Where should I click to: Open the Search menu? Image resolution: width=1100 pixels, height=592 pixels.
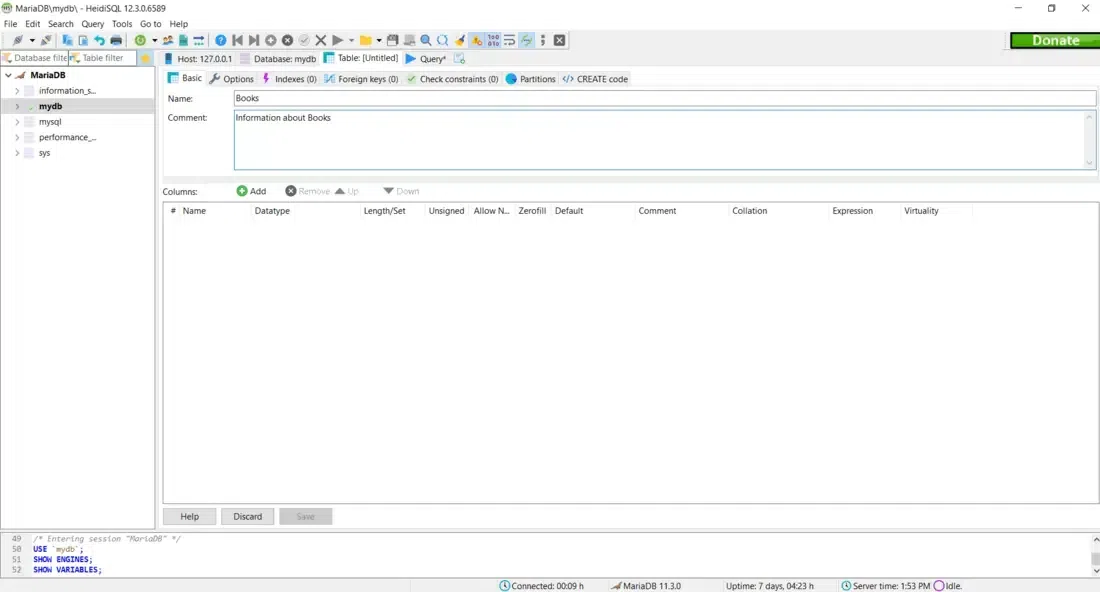tap(60, 24)
